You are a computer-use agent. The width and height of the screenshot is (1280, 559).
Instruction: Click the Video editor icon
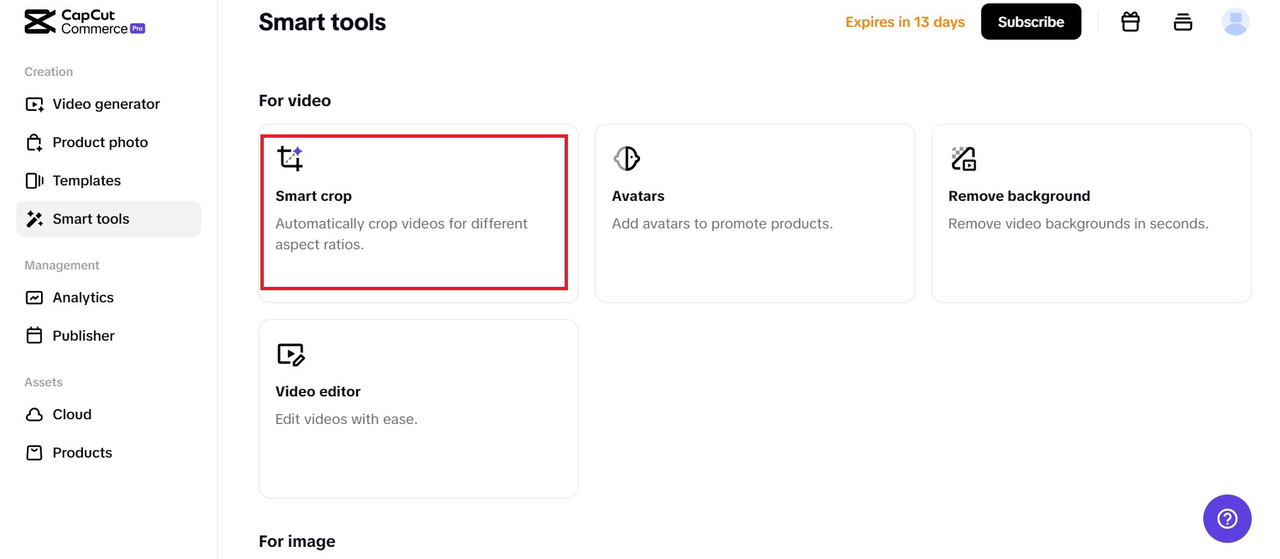(290, 354)
